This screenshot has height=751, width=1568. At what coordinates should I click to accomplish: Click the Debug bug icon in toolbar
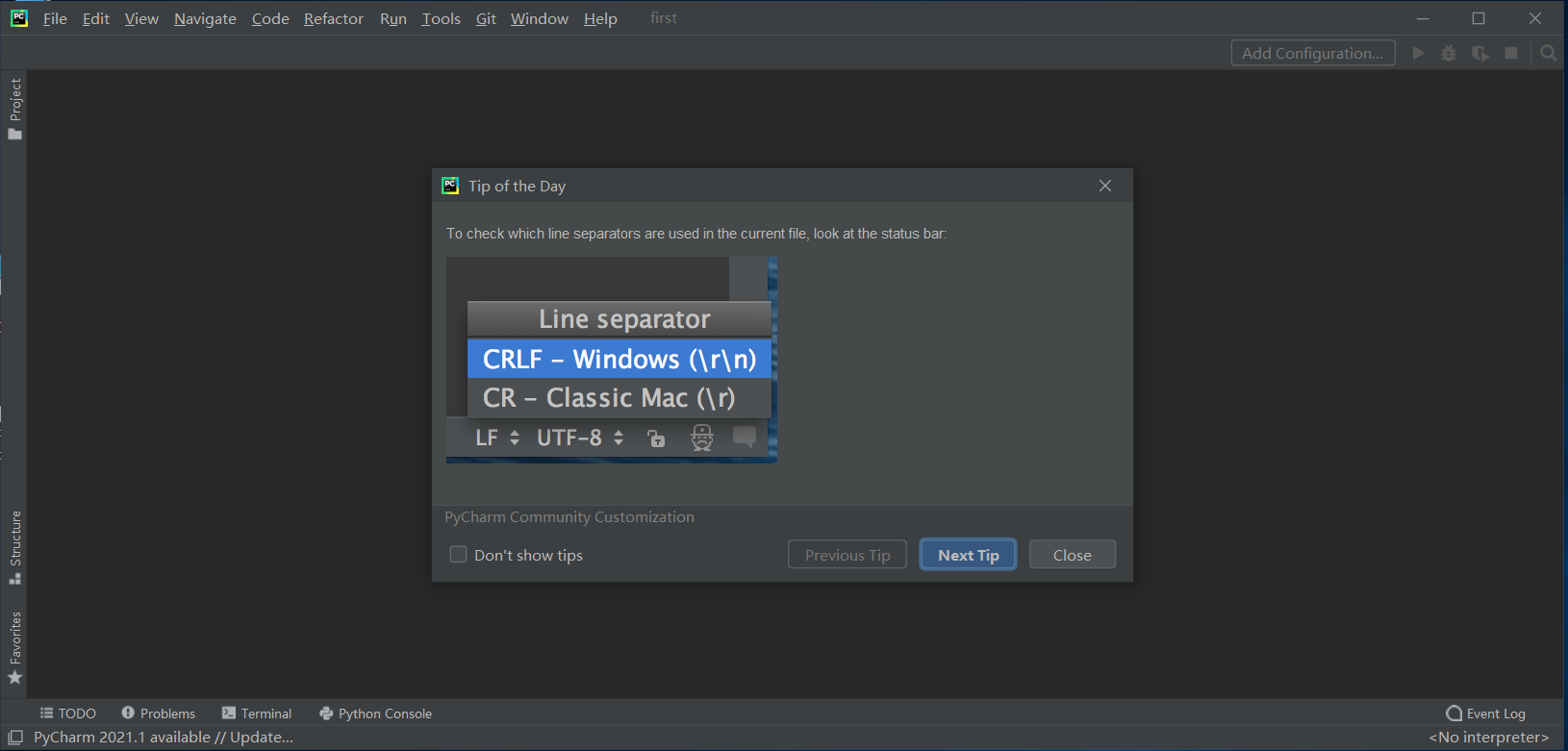1449,53
